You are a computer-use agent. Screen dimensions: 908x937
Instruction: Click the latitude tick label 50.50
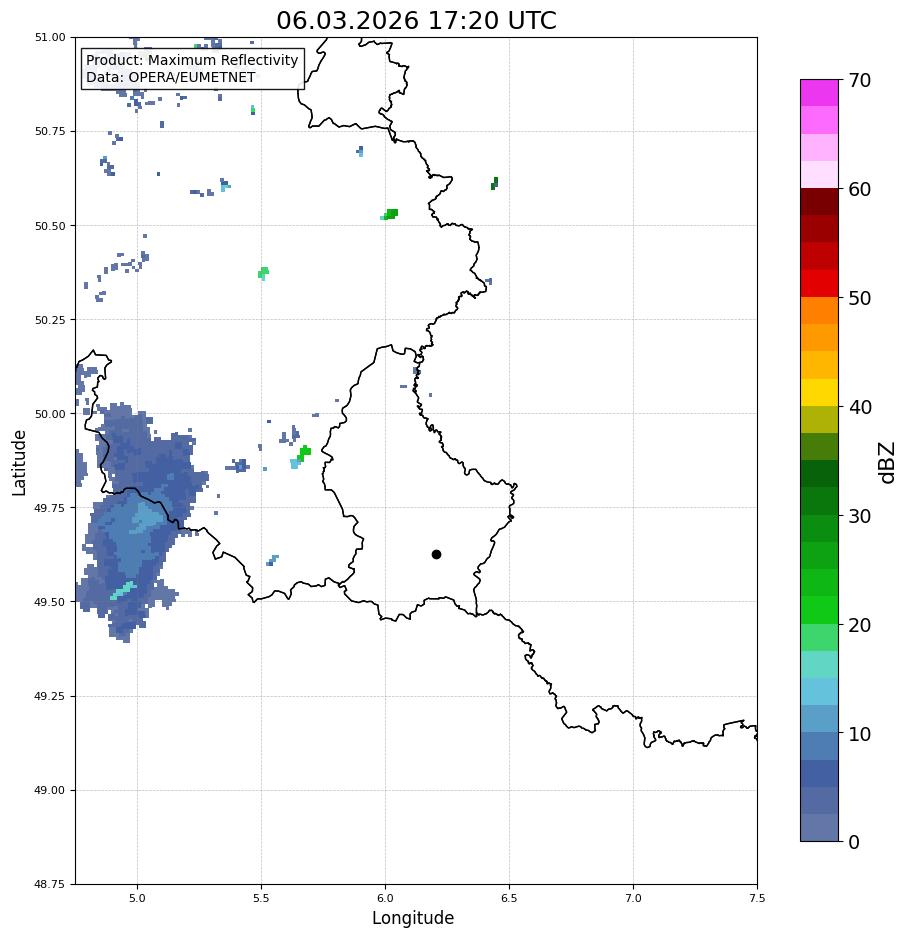(50, 226)
